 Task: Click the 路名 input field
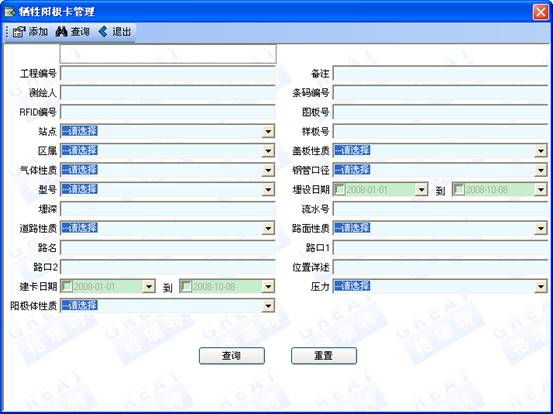pyautogui.click(x=168, y=248)
